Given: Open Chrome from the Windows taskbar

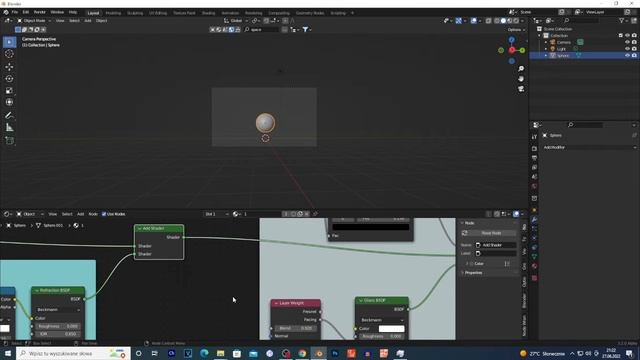Looking at the screenshot, I should pos(302,353).
